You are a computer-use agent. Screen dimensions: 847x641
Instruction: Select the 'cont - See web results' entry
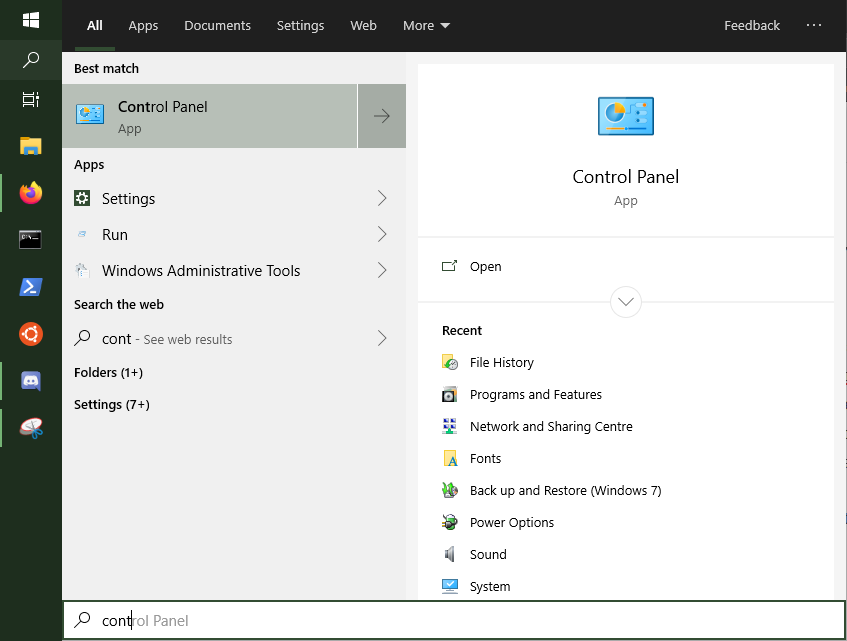pos(234,338)
